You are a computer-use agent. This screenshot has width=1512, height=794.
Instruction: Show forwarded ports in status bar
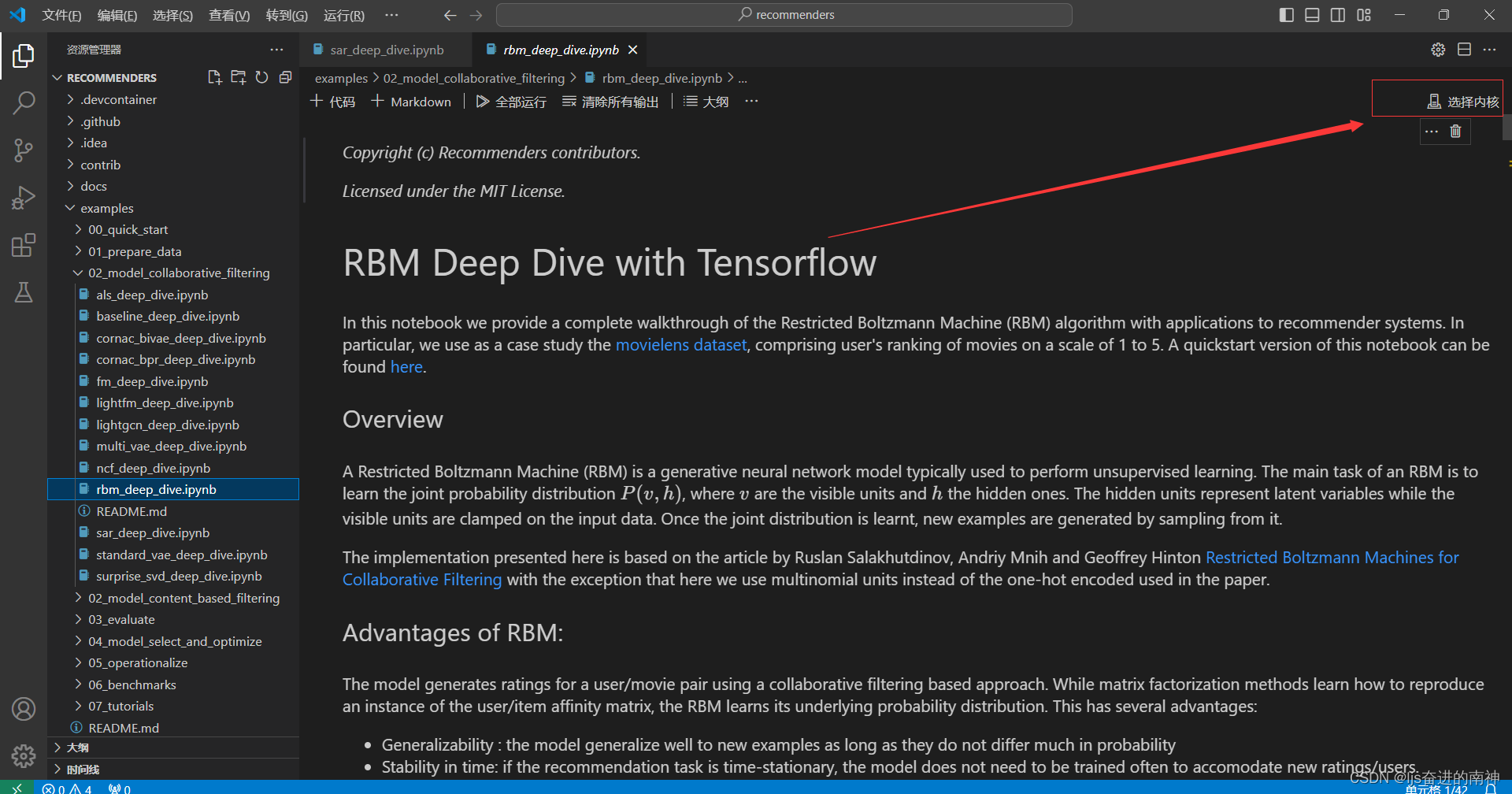click(120, 788)
